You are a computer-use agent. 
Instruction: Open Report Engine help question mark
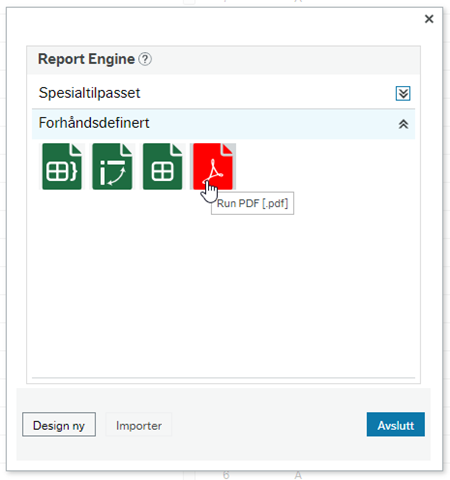145,59
